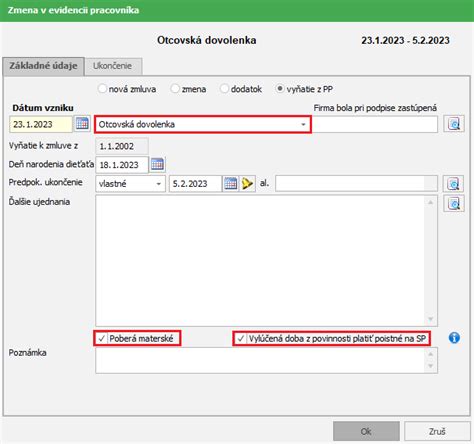Click the blue info icon

point(454,338)
